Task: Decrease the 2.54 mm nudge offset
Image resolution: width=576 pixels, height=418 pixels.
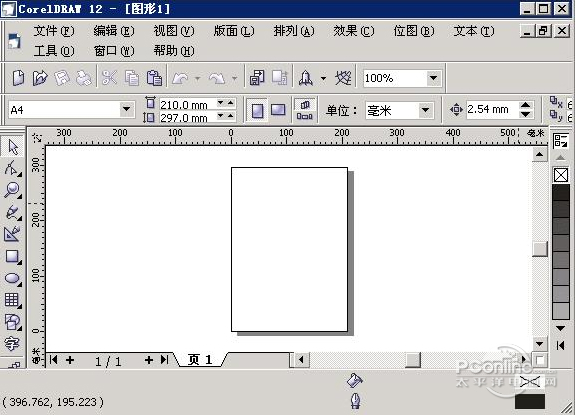Action: (x=526, y=114)
